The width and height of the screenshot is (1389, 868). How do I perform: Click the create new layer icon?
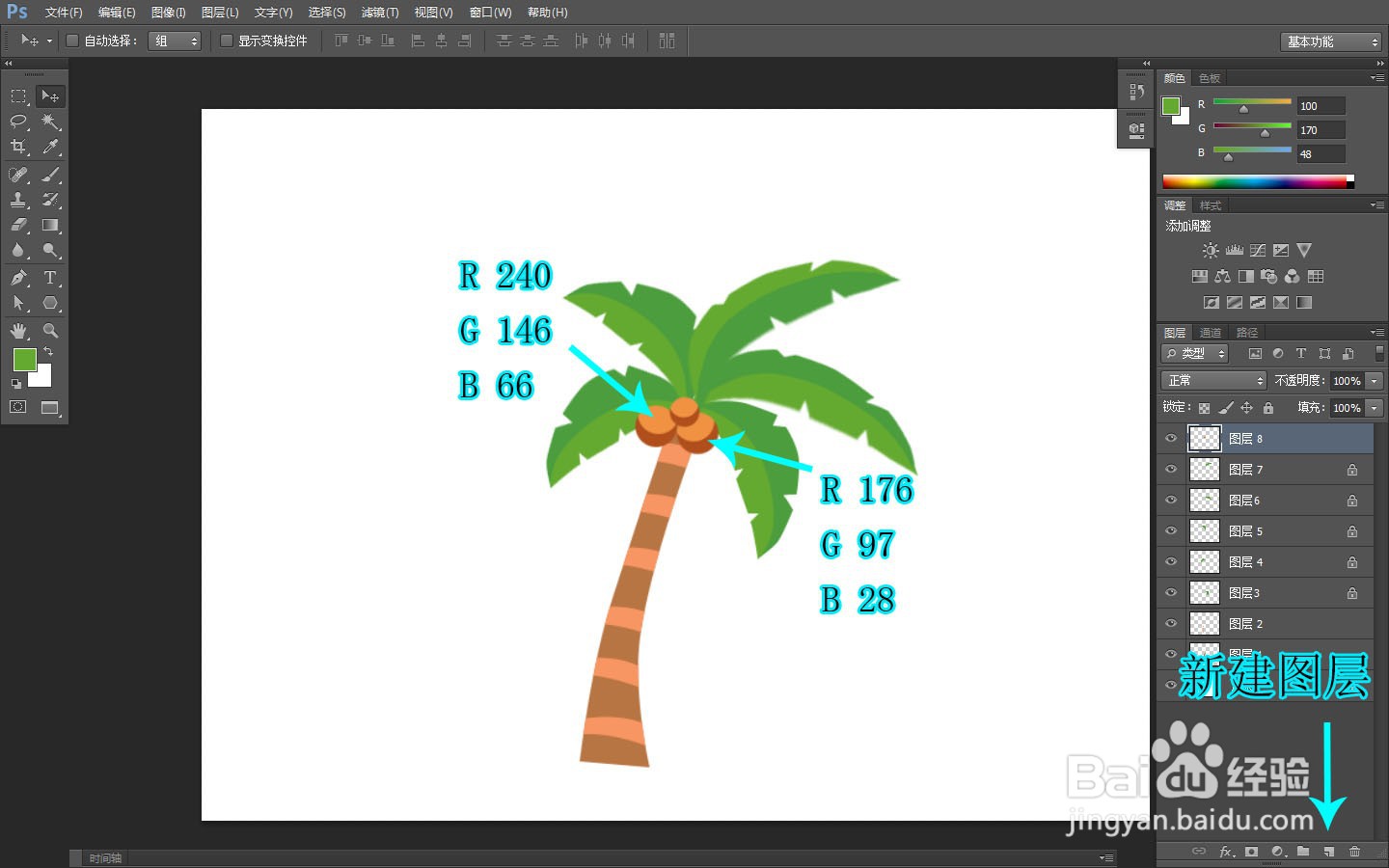click(x=1329, y=852)
